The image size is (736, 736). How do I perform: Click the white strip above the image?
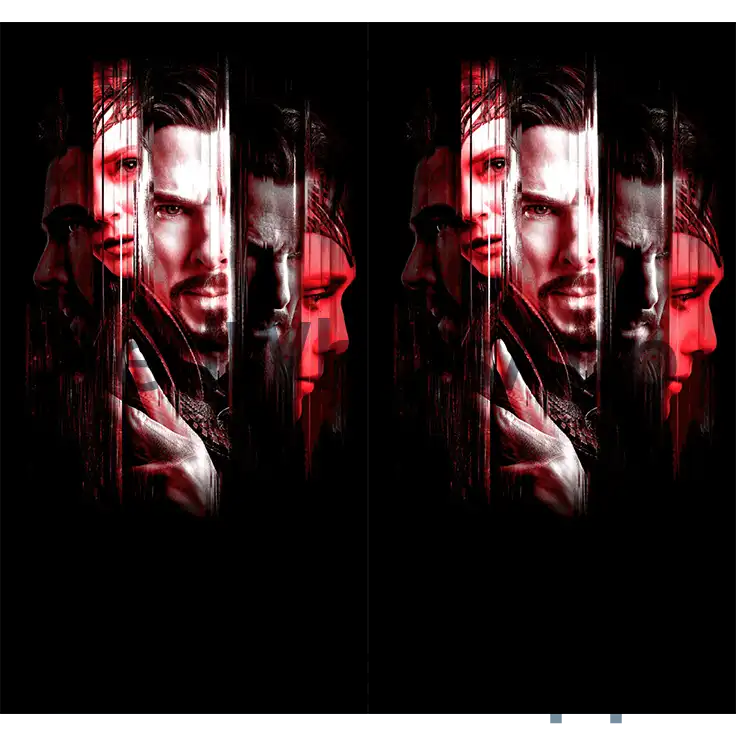click(x=368, y=7)
